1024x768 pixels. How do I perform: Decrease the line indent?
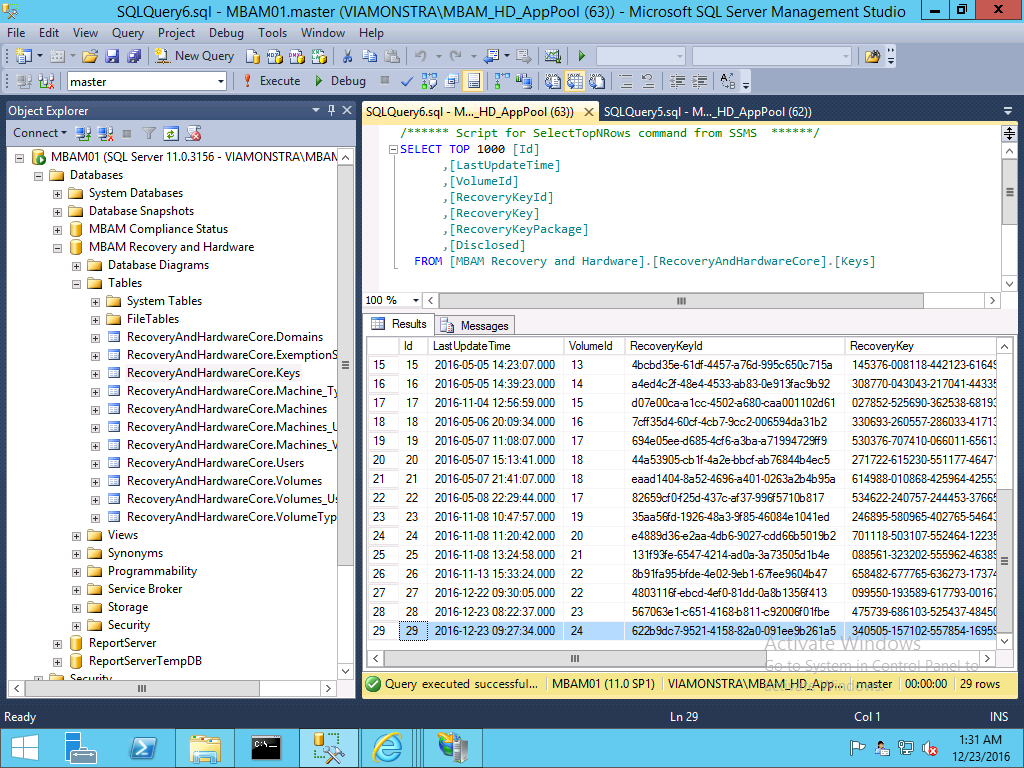coord(677,81)
